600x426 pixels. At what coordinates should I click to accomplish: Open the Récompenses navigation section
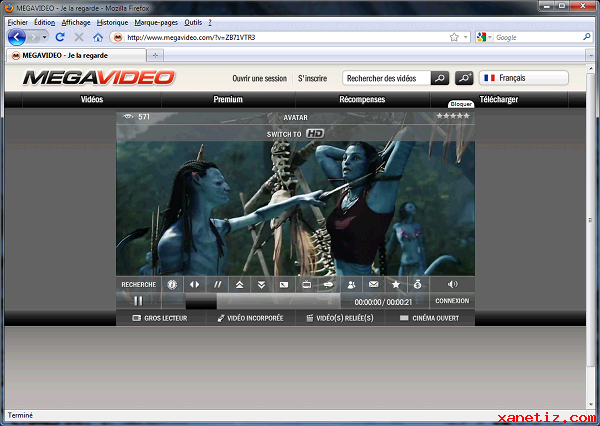[362, 100]
